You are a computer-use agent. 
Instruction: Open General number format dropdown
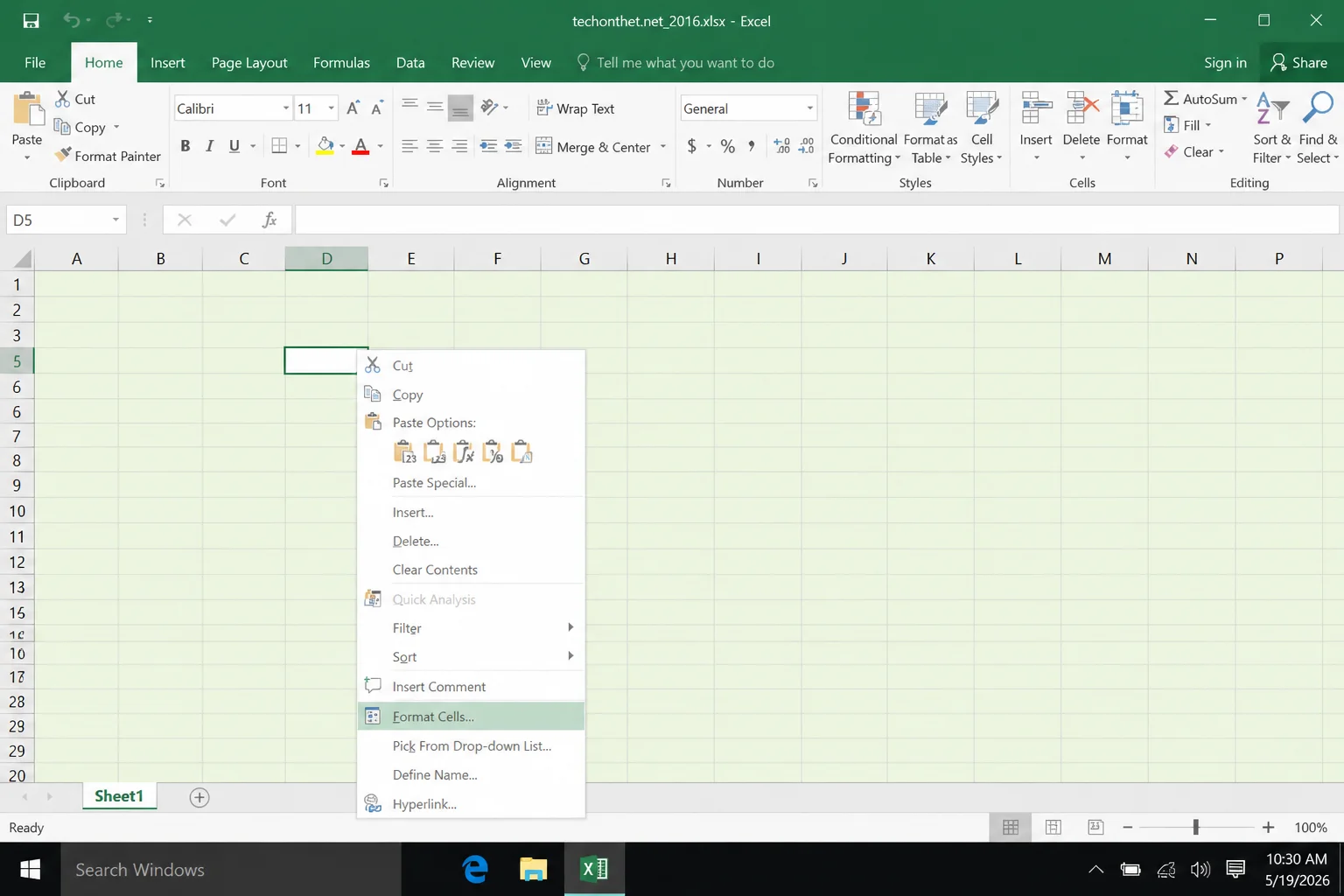tap(809, 108)
